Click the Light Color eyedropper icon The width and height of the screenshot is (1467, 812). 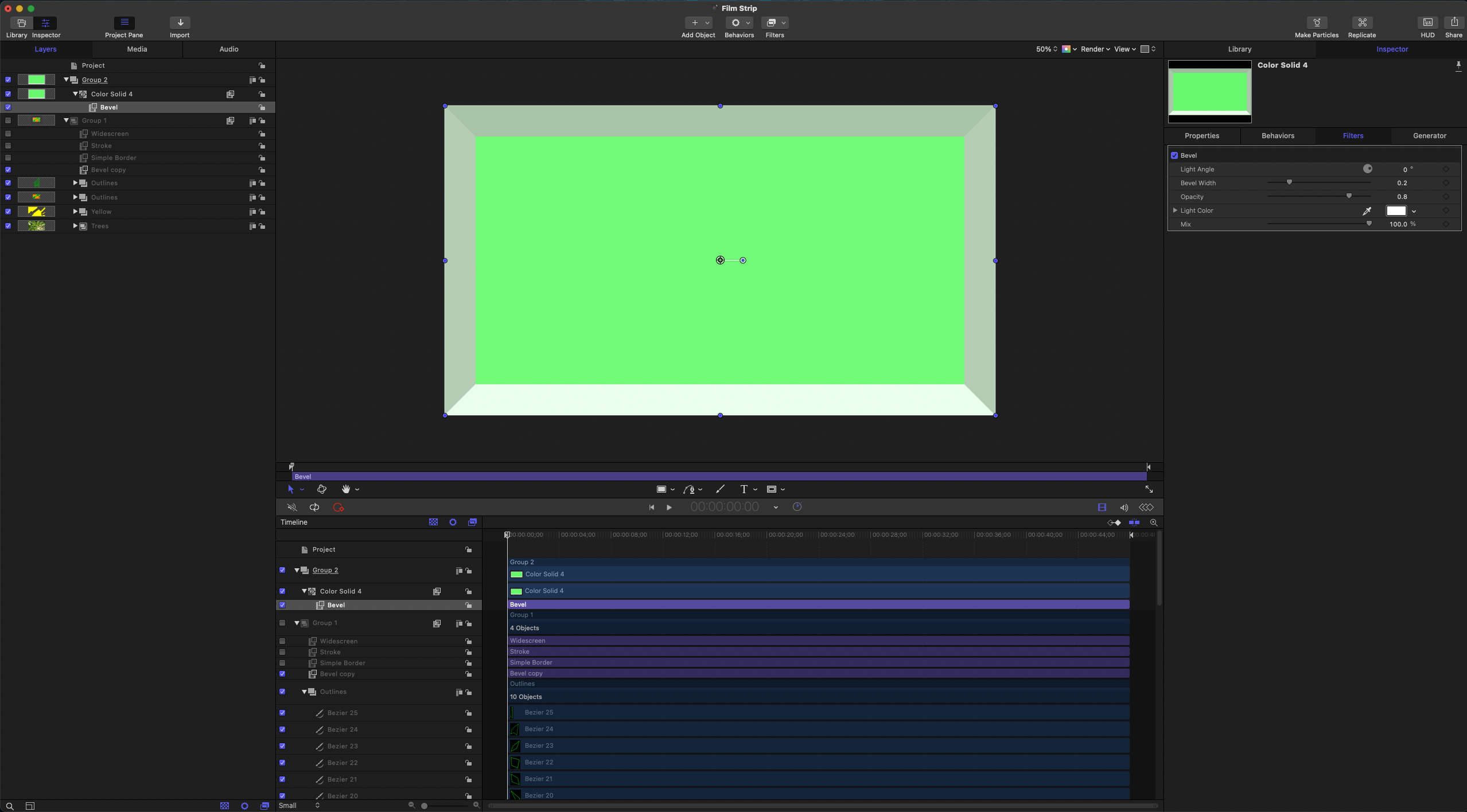[x=1367, y=211]
